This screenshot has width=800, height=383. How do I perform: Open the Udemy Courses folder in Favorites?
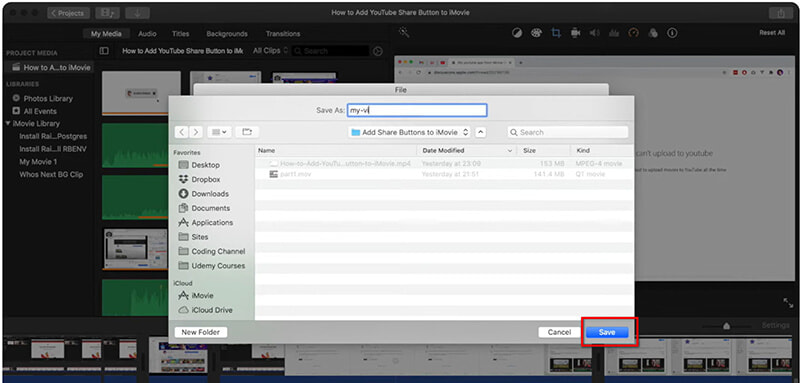(x=212, y=266)
